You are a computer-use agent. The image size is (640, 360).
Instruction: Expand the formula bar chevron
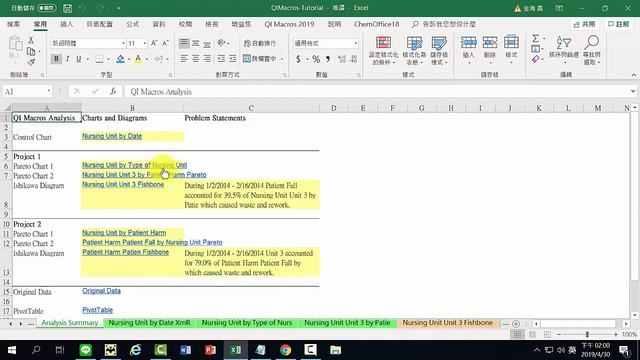pos(633,91)
